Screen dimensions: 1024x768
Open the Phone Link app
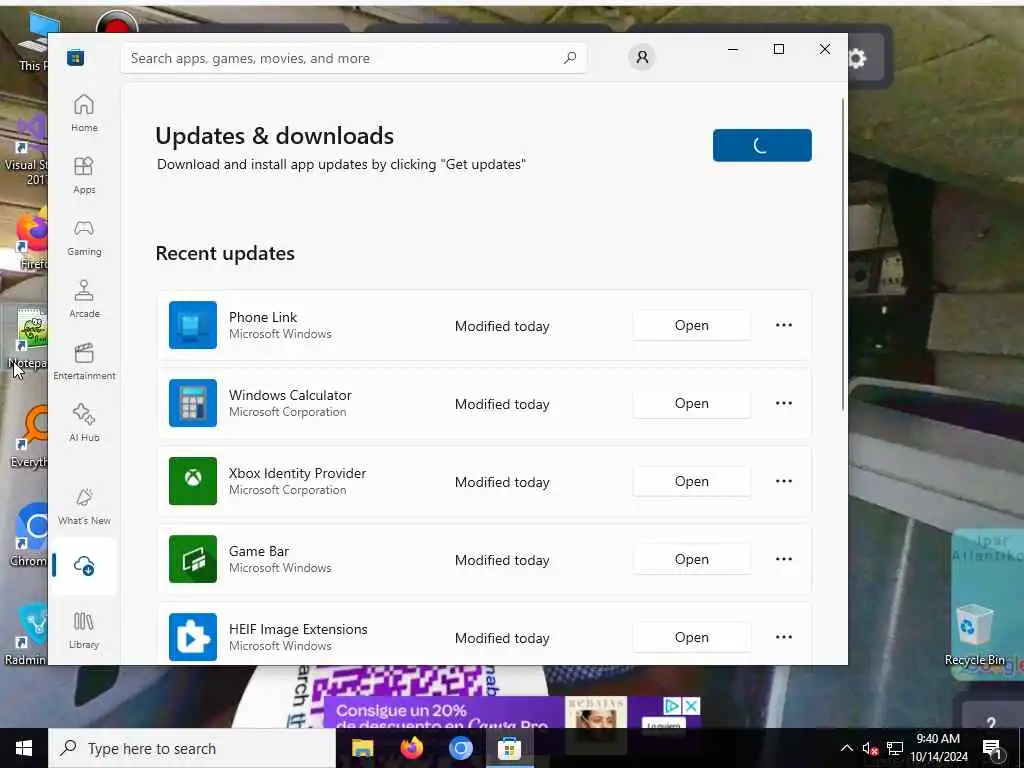(692, 325)
